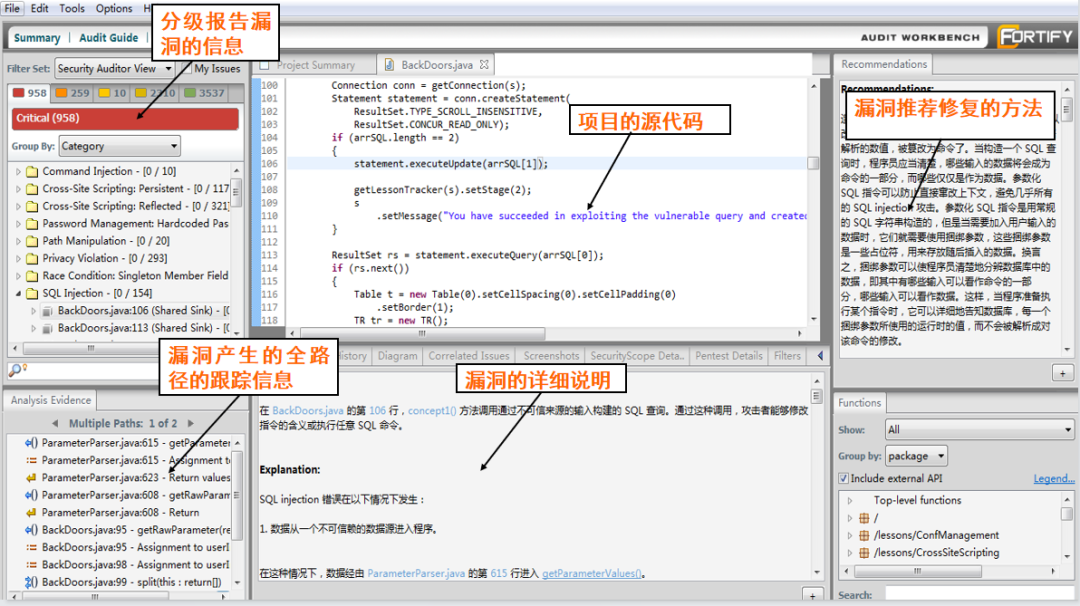The width and height of the screenshot is (1080, 606).
Task: Click the red Critical 958 severity folder icon
Action: 18,94
